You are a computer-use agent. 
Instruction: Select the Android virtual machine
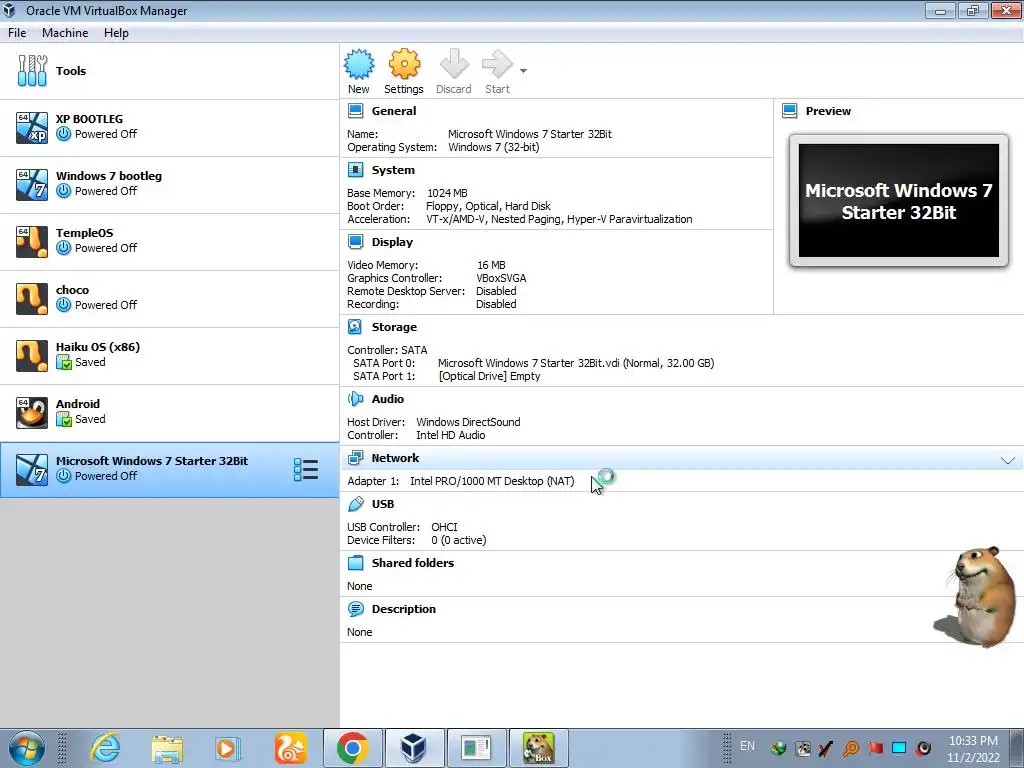169,412
